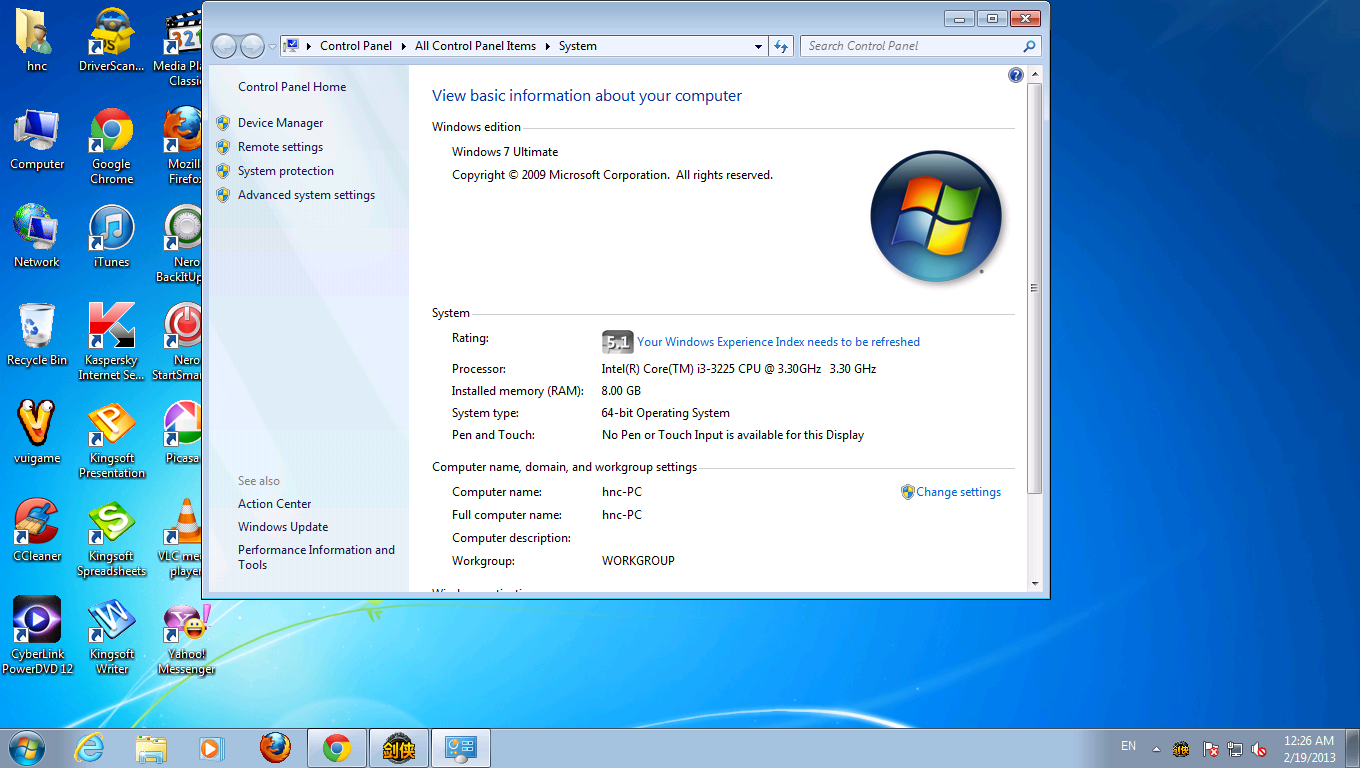The width and height of the screenshot is (1360, 768).
Task: Open the hnc user folder on desktop
Action: click(x=36, y=41)
